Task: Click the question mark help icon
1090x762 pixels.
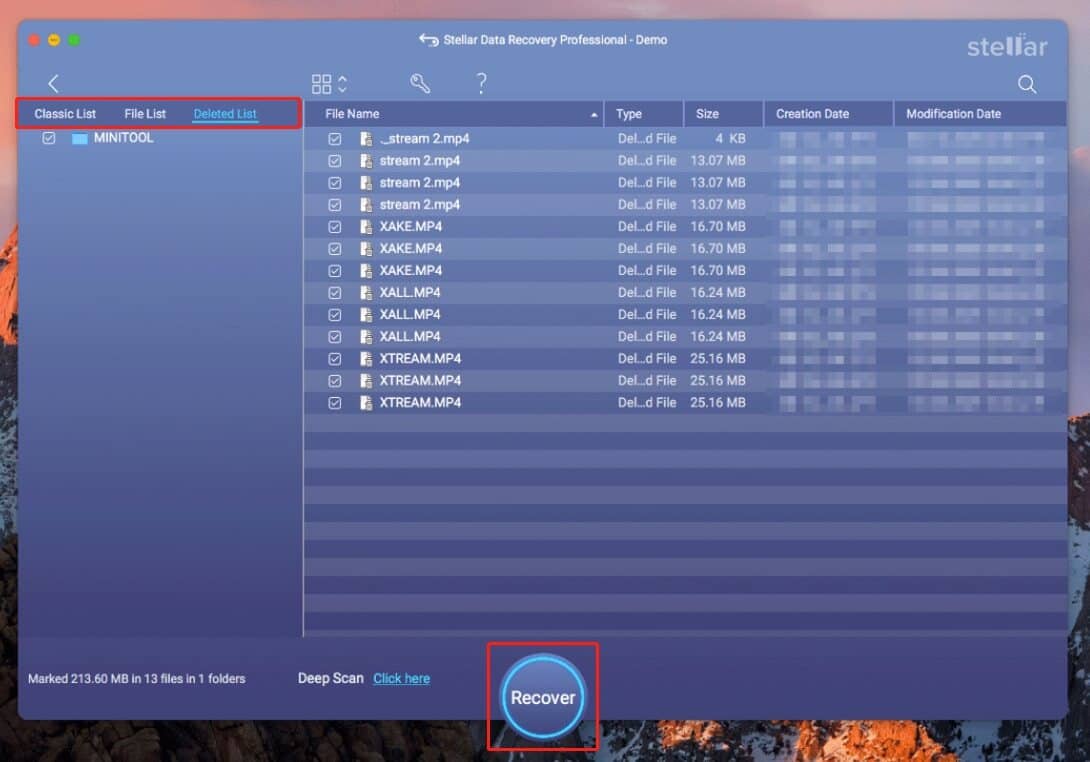Action: click(481, 84)
